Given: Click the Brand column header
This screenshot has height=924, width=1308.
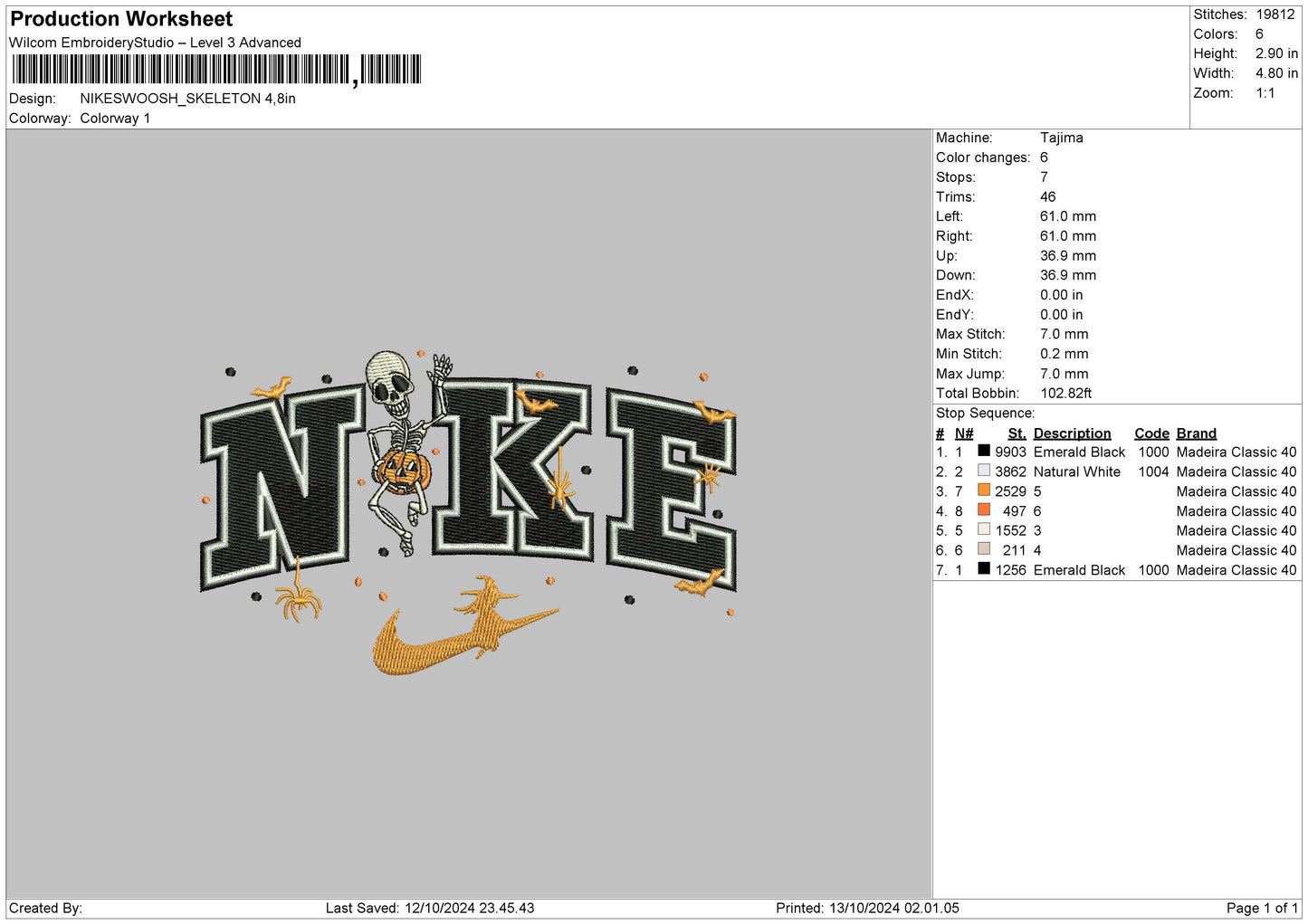Looking at the screenshot, I should (1197, 433).
